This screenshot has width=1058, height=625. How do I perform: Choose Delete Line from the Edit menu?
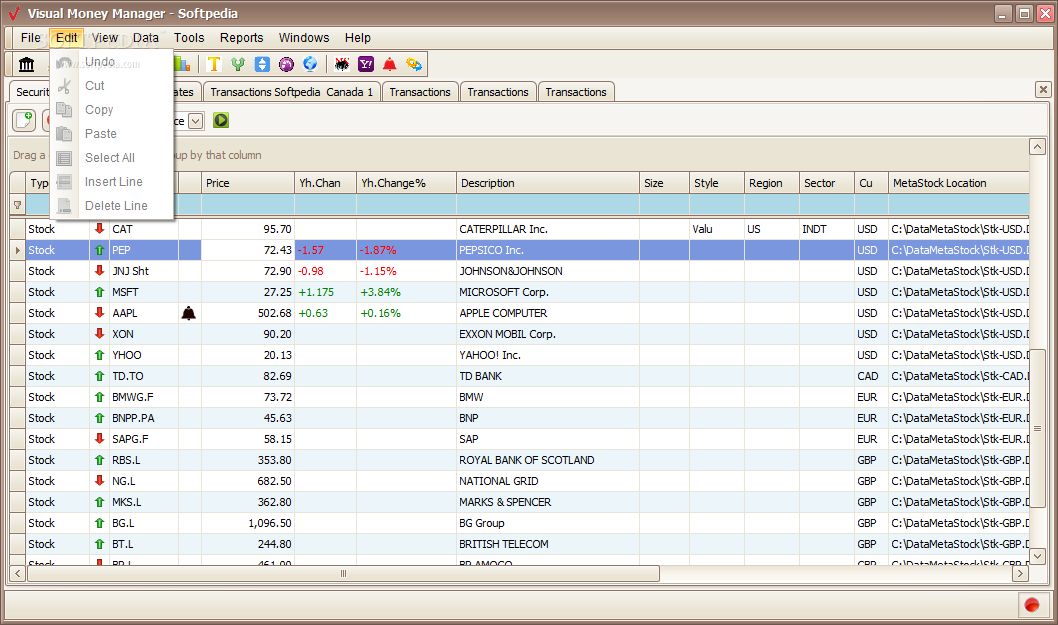(x=112, y=206)
